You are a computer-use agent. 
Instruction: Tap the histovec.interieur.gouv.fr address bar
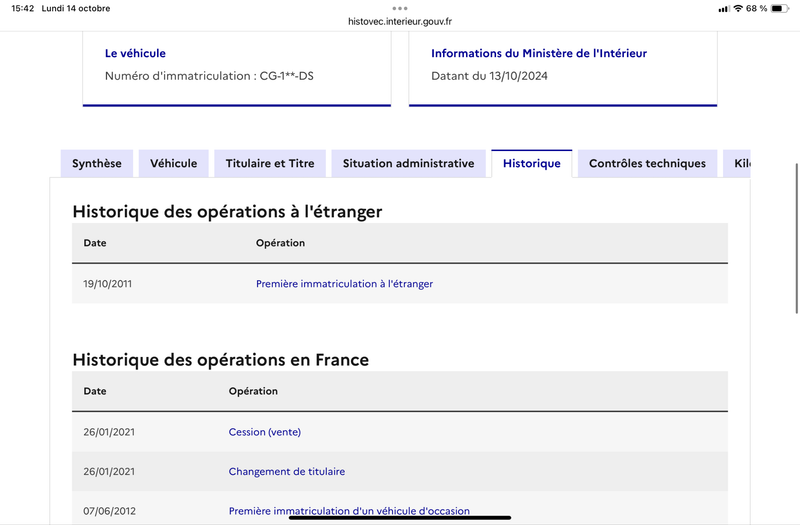pyautogui.click(x=400, y=21)
